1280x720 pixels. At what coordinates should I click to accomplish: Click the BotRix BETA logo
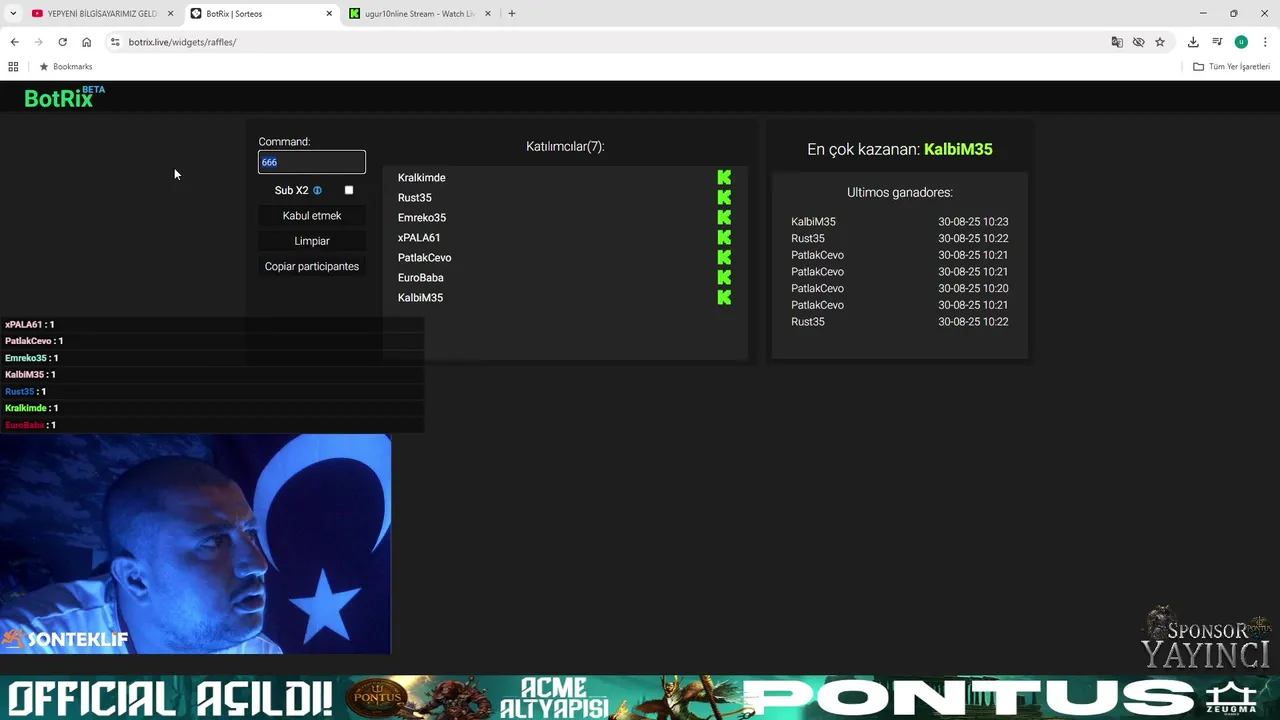[x=64, y=97]
